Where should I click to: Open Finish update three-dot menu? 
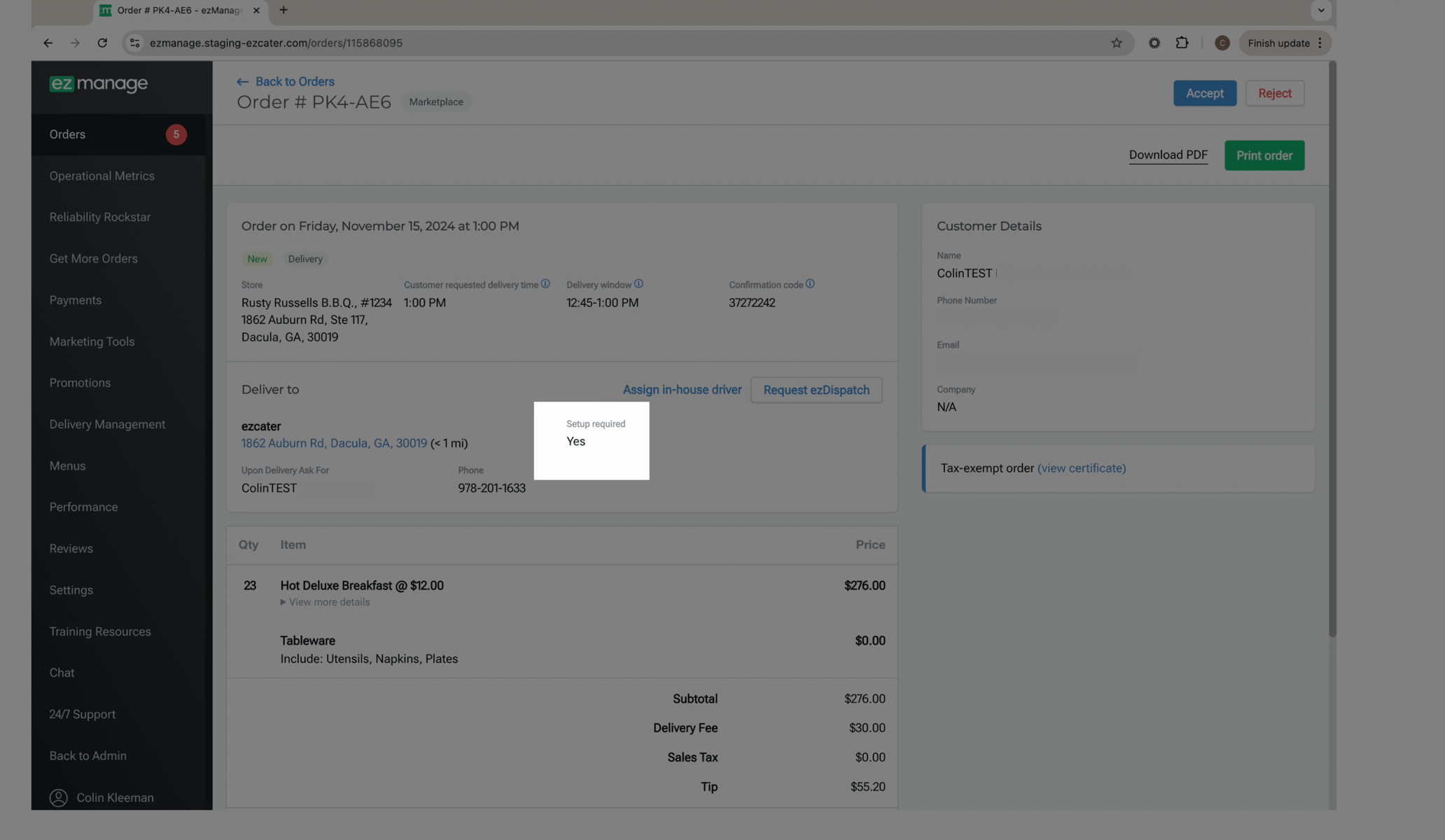(1320, 43)
